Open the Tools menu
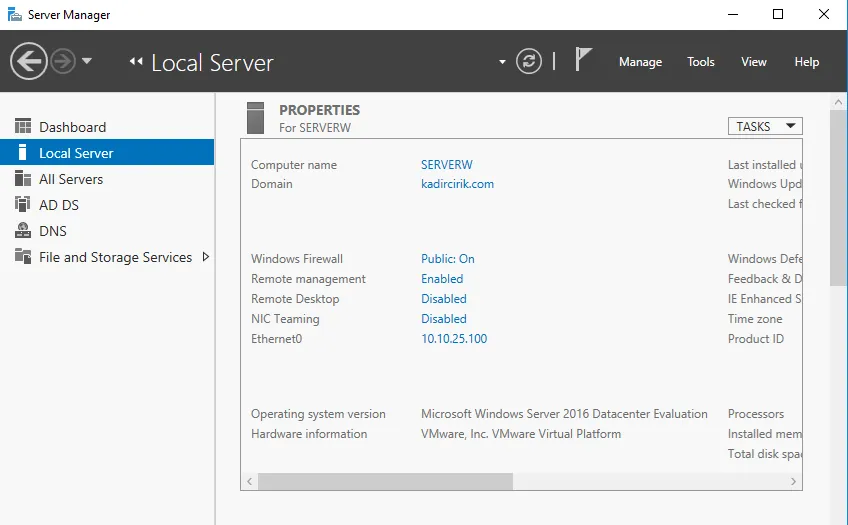 (x=701, y=62)
